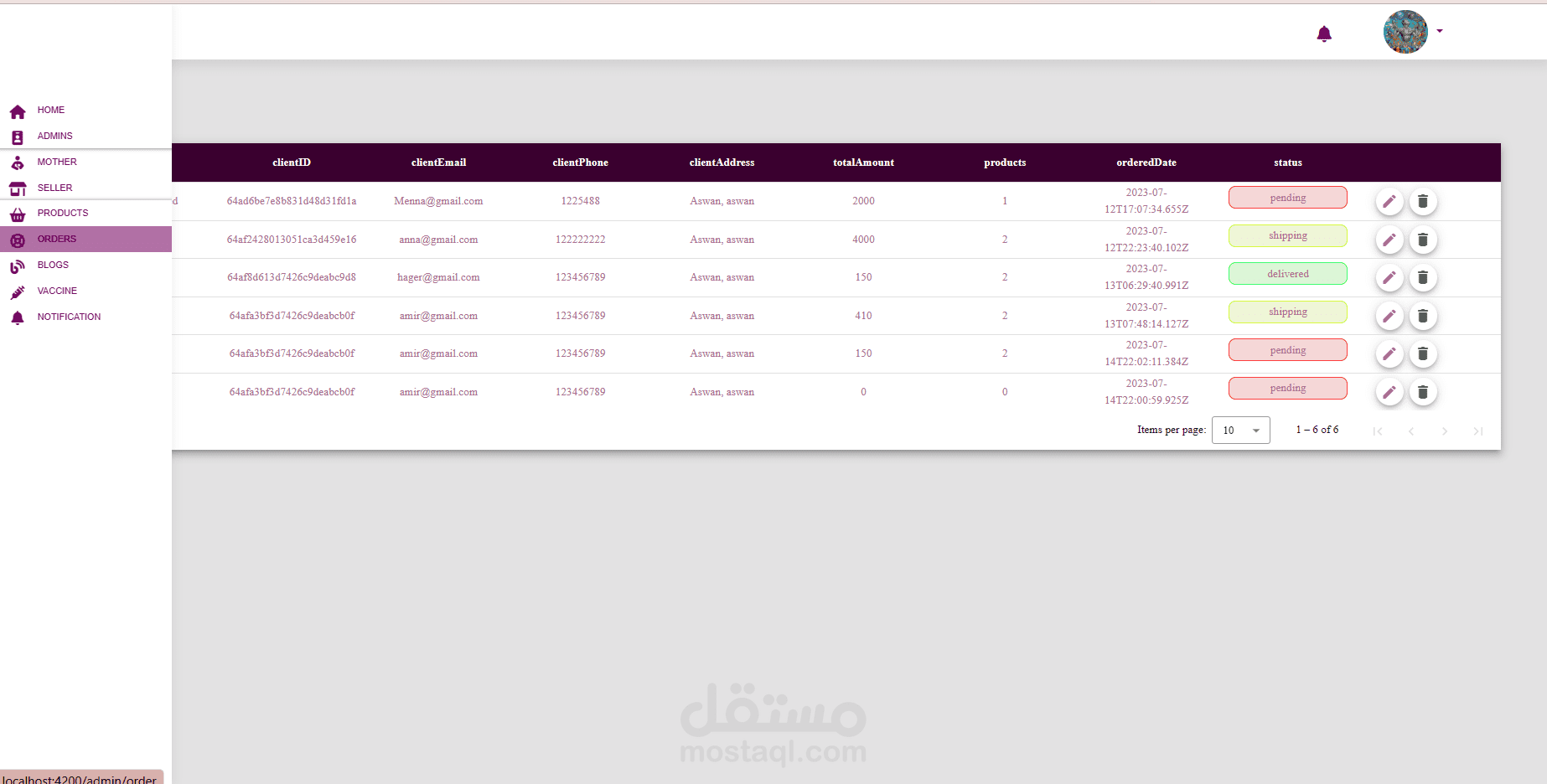Select Mother in the sidebar menu

[x=85, y=162]
